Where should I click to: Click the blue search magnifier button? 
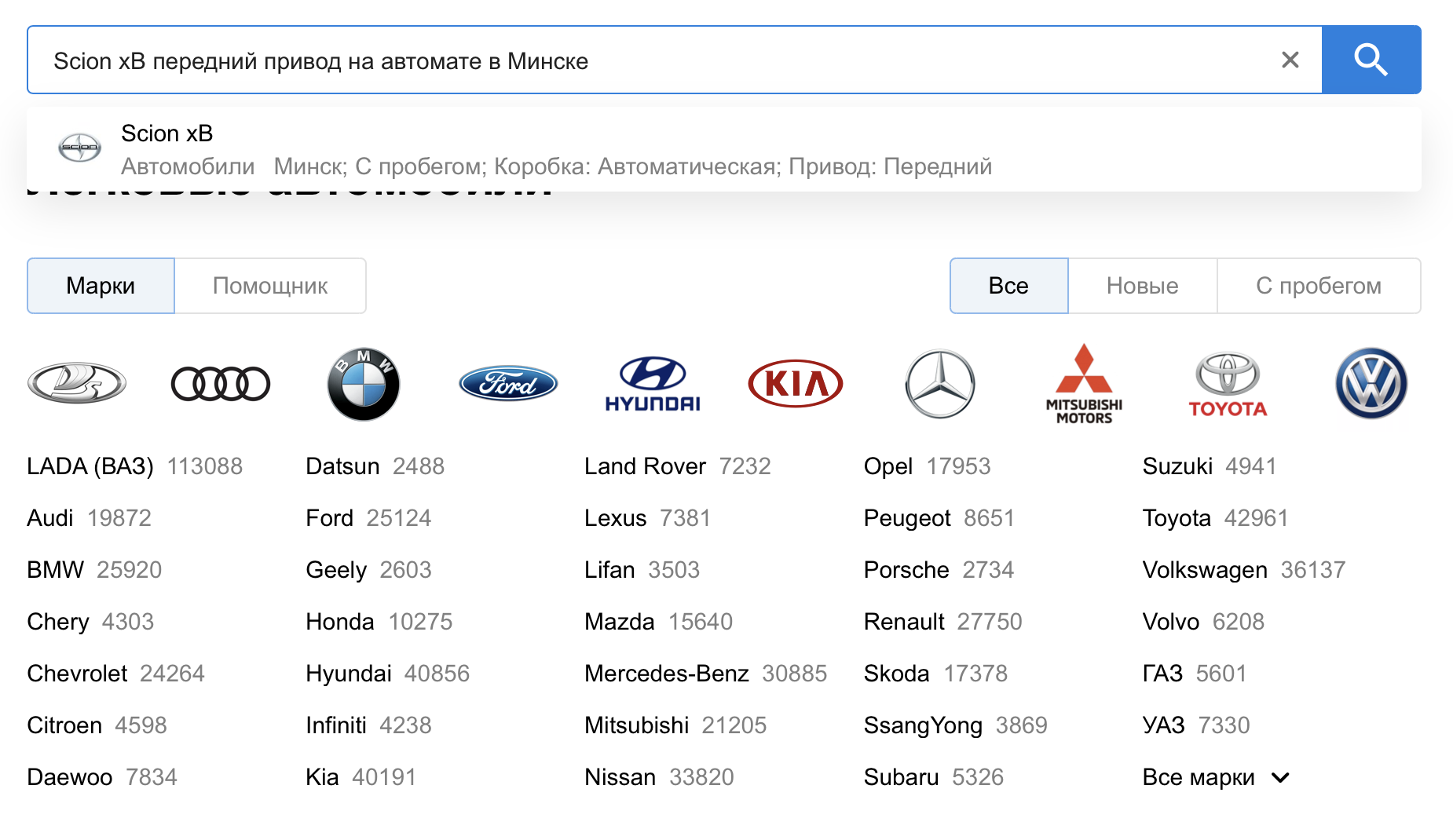point(1371,60)
